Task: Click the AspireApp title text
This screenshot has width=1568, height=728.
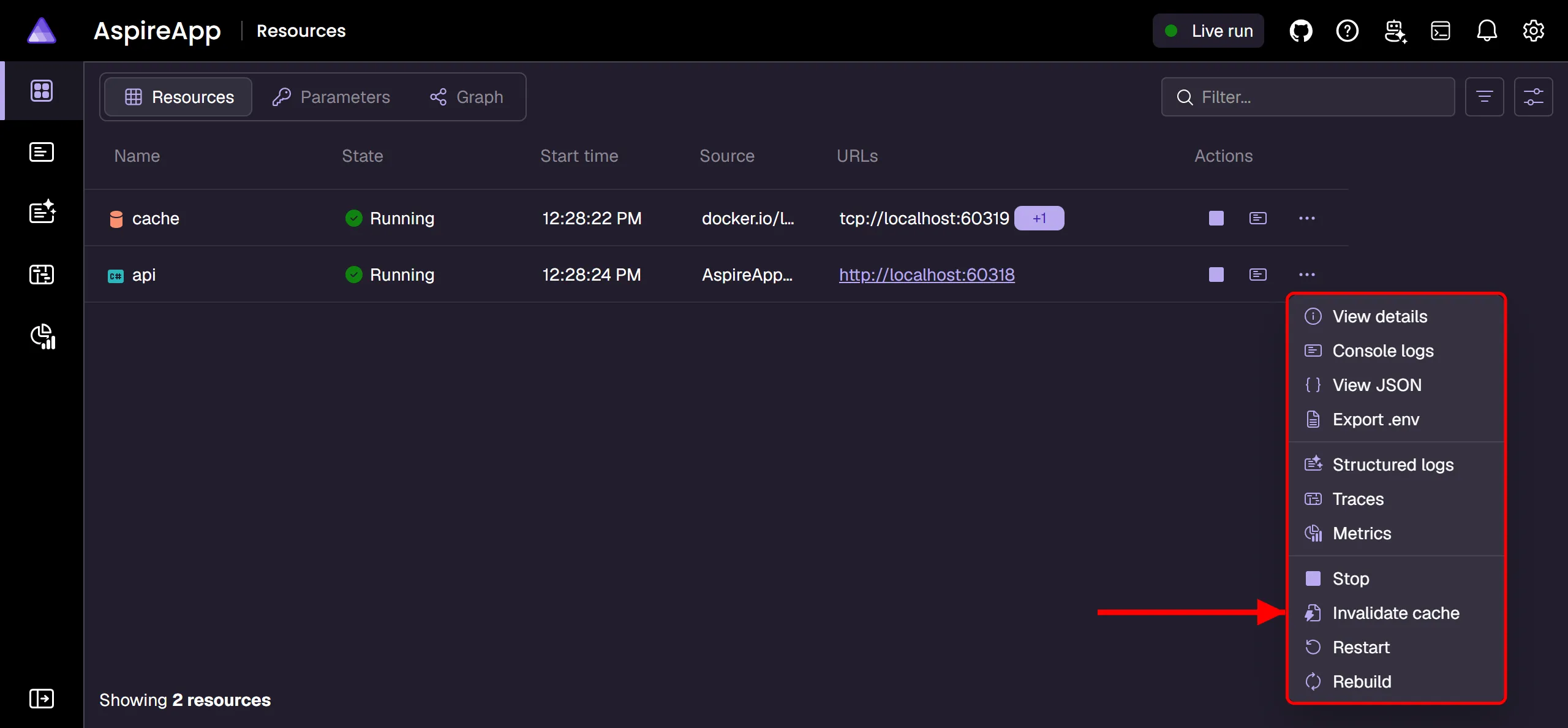Action: click(157, 31)
